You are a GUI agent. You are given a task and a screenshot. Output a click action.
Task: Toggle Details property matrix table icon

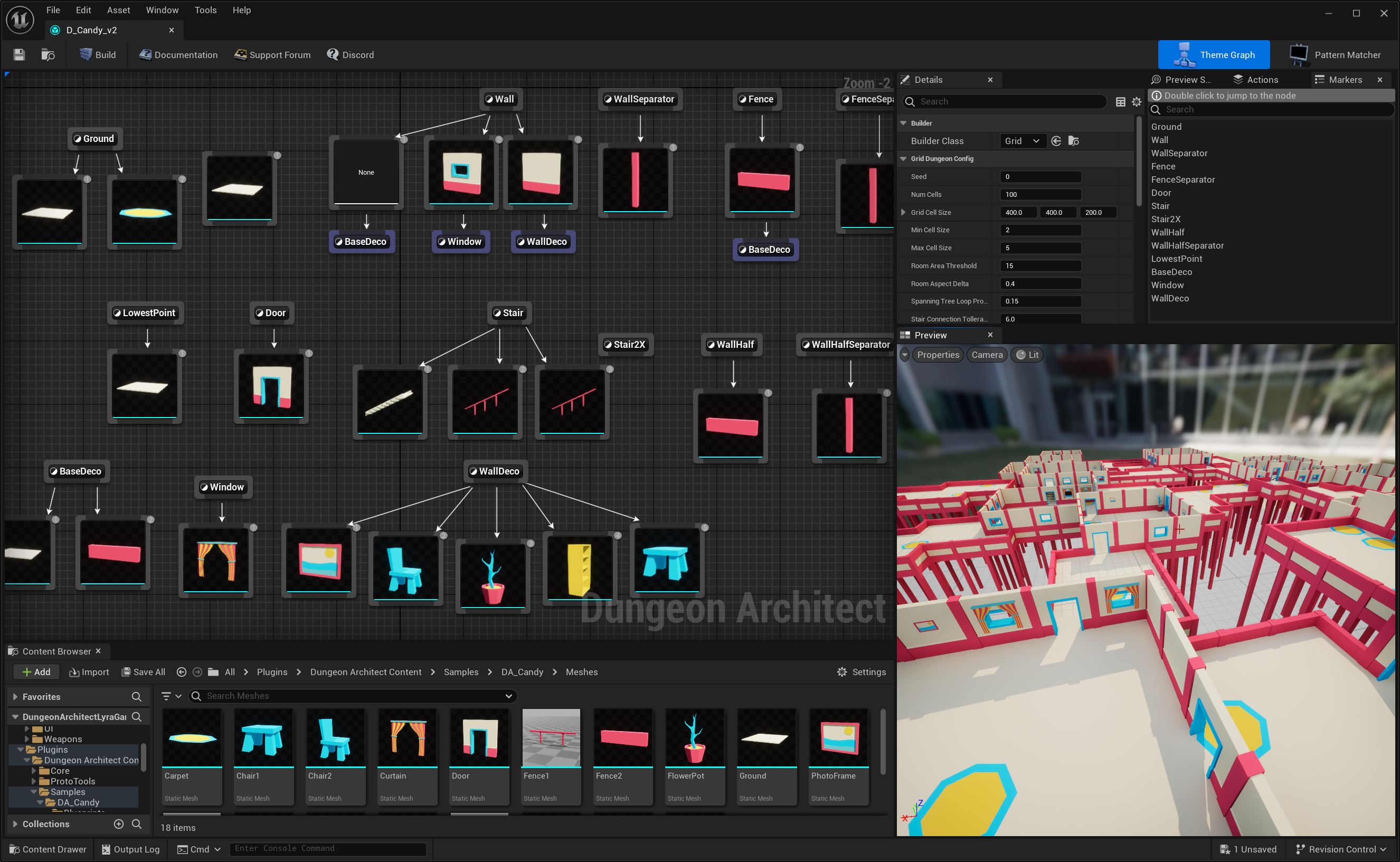point(1121,101)
